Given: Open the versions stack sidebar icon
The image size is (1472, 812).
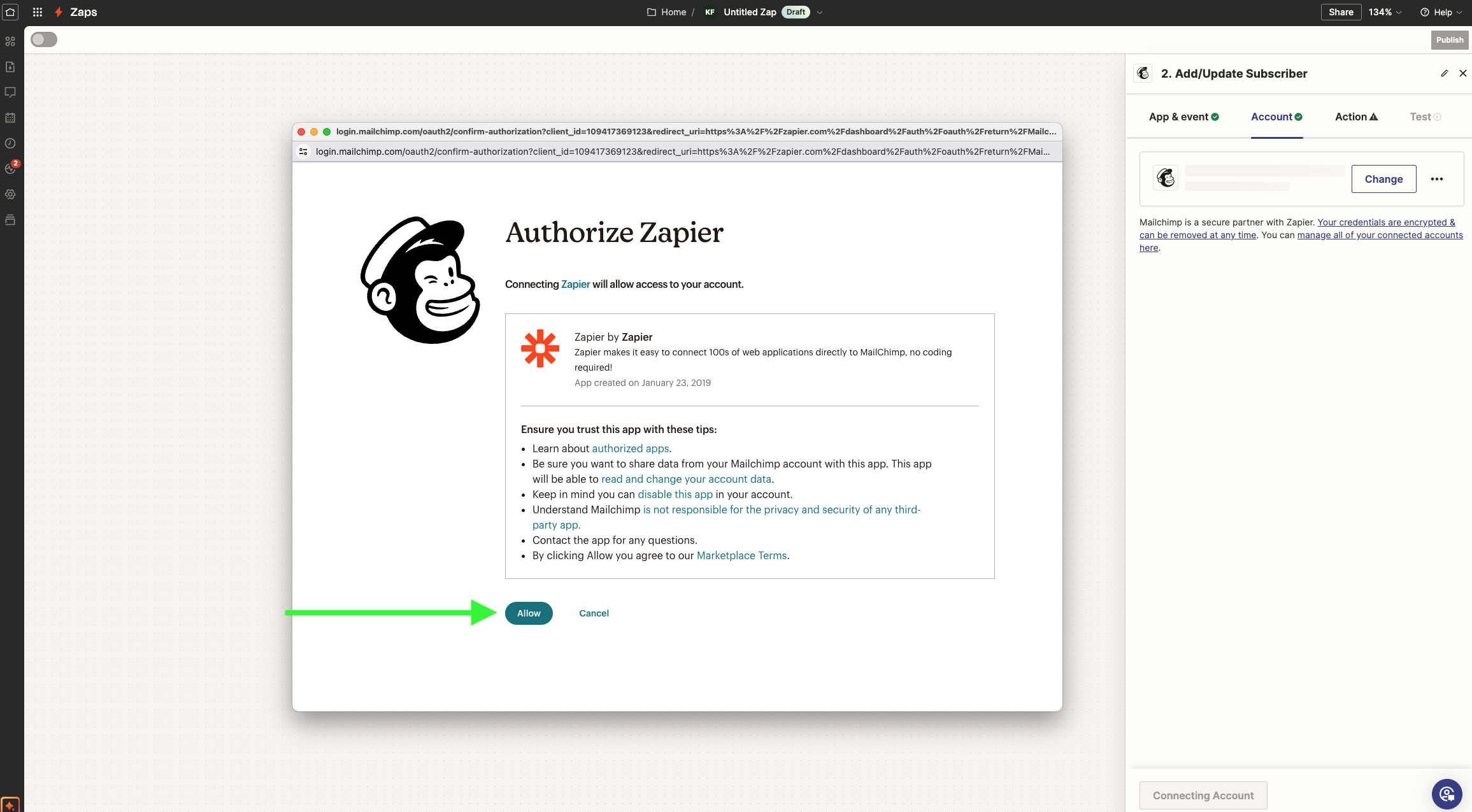Looking at the screenshot, I should point(10,220).
